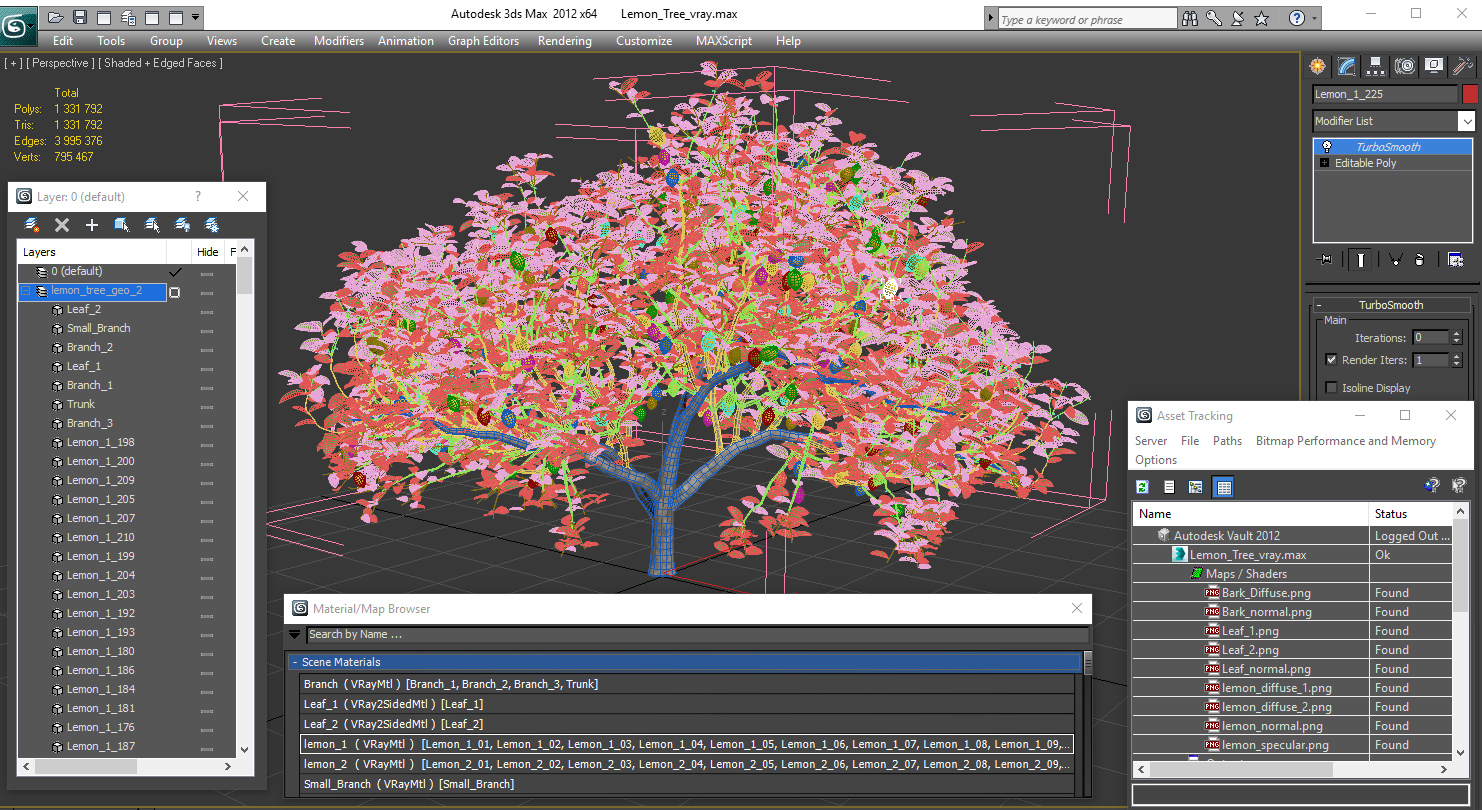Open the Modify command panel tab
This screenshot has width=1482, height=810.
(1347, 66)
